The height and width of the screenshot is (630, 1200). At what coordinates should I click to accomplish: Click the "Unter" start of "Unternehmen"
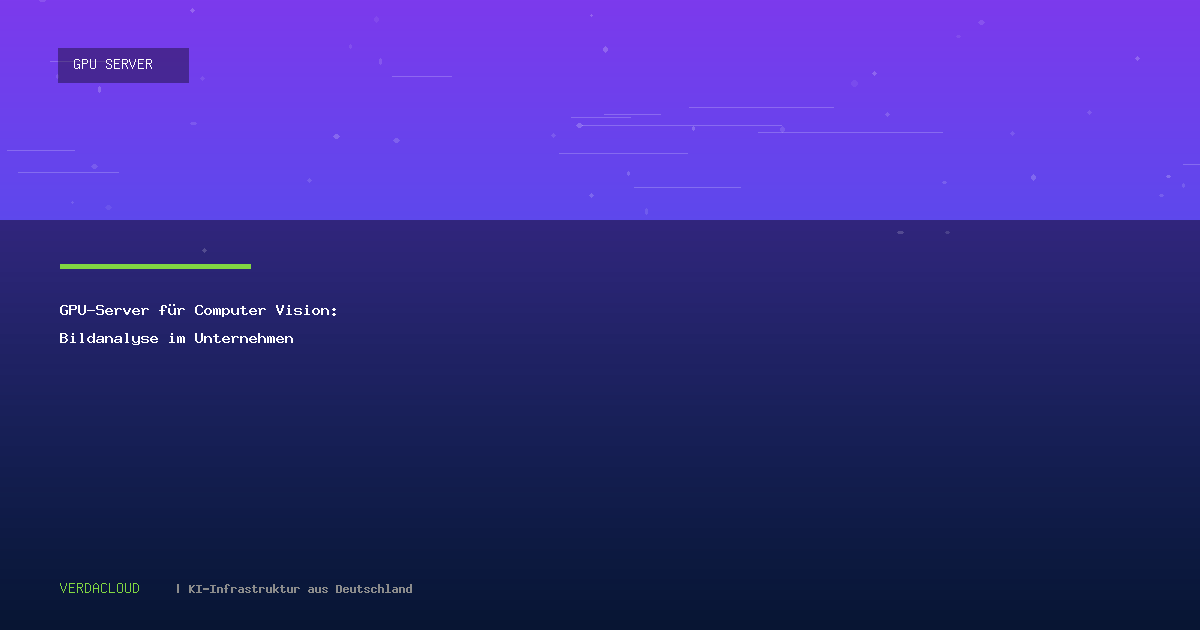[214, 339]
